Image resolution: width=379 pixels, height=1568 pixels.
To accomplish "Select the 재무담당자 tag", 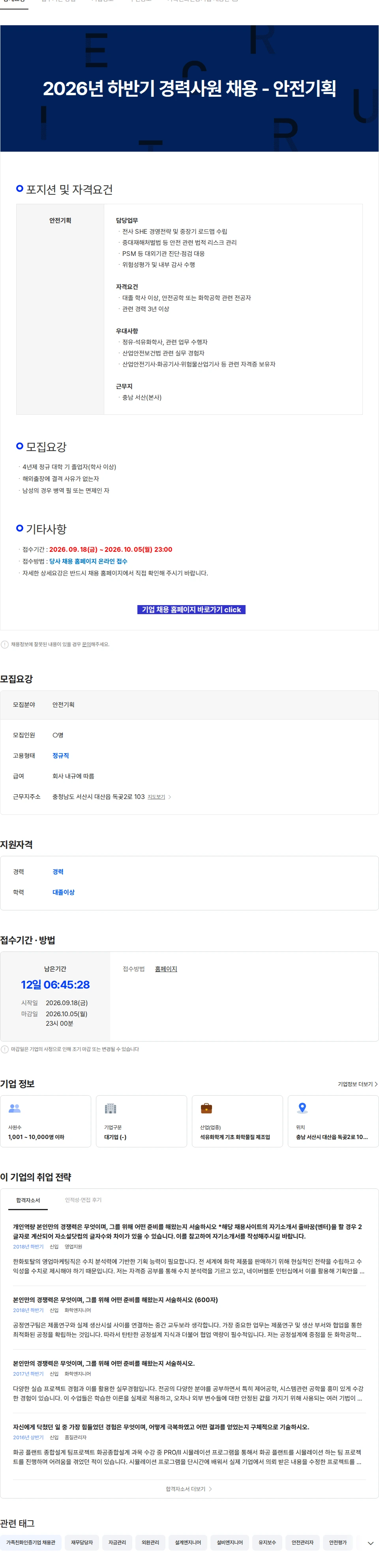I will 81,1542.
